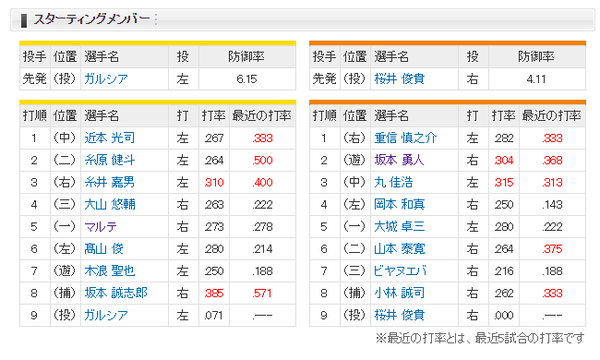Viewport: 600px width, 360px height.
Task: Open ガルシア link in the starting pitcher table
Action: click(x=106, y=79)
